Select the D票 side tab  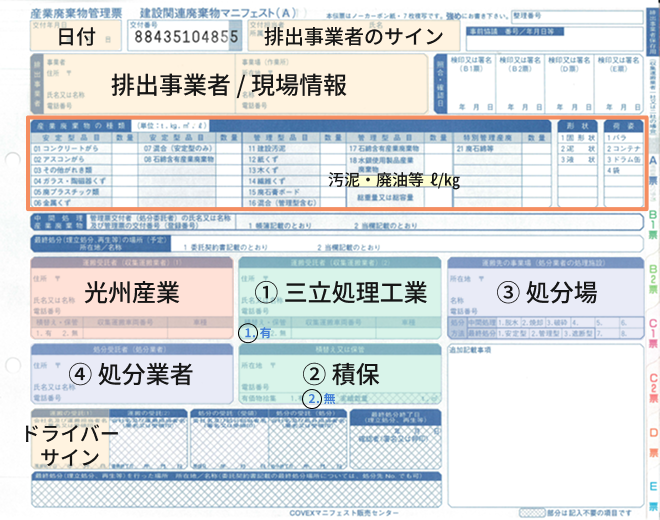point(653,442)
